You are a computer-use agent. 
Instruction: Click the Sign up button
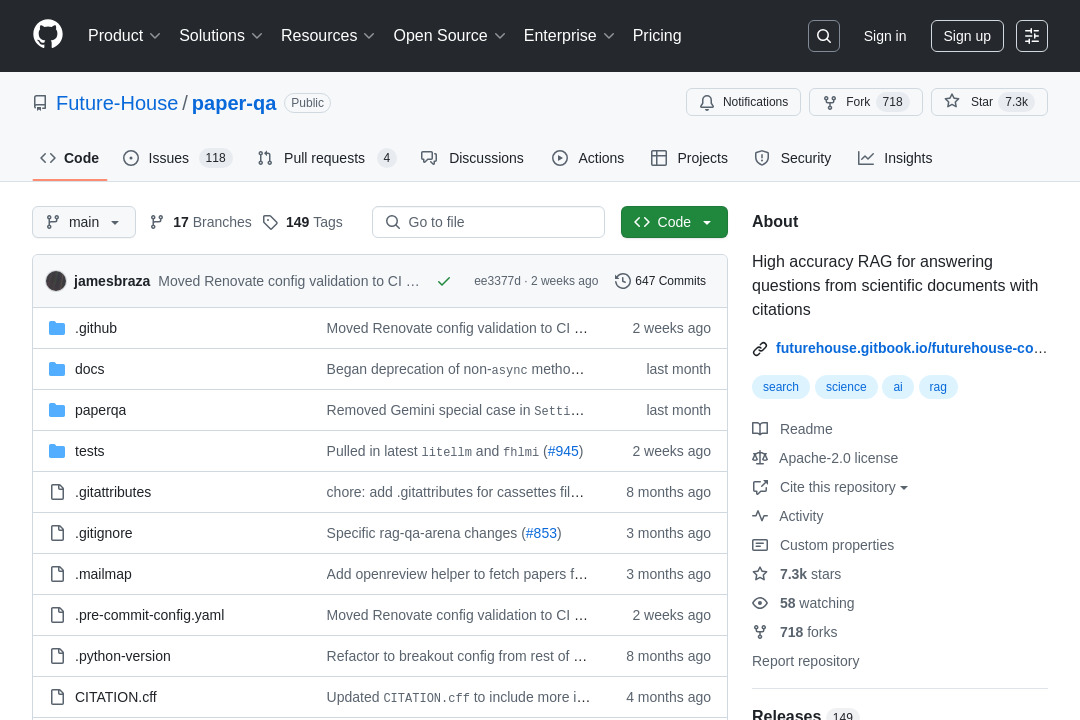point(967,36)
